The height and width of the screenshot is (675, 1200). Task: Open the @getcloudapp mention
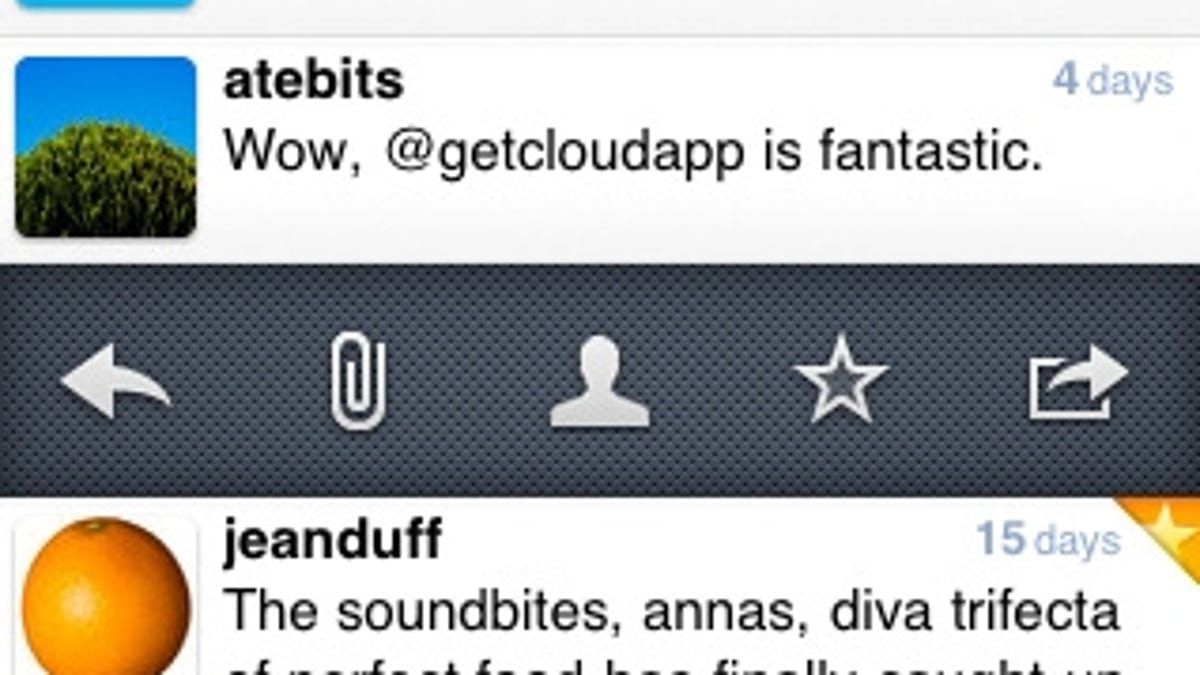[x=564, y=154]
